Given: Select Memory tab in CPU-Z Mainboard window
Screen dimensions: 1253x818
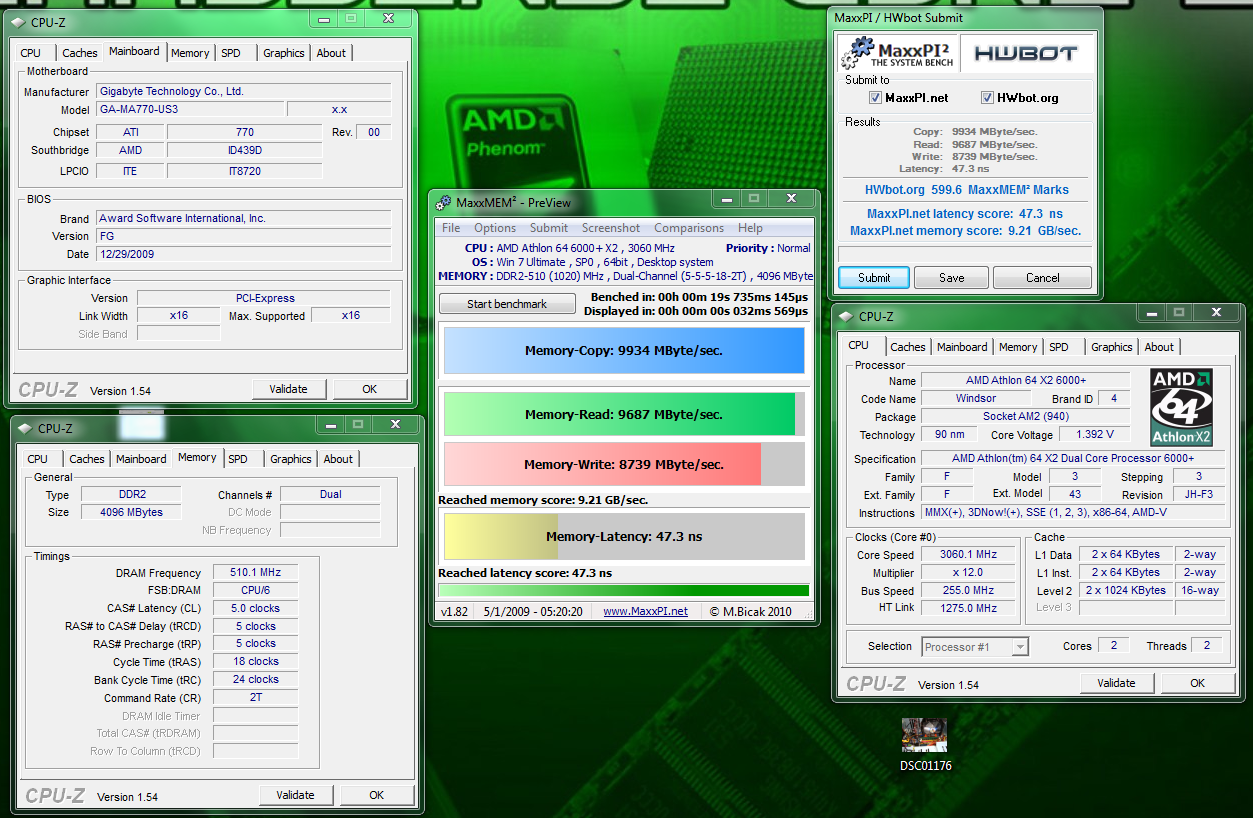Looking at the screenshot, I should tap(190, 53).
